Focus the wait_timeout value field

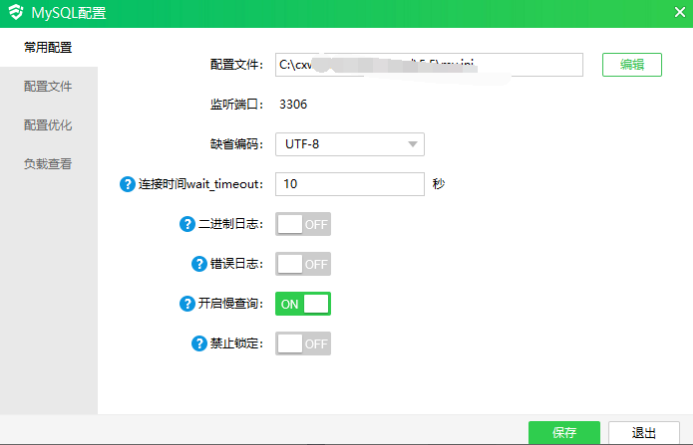[350, 184]
